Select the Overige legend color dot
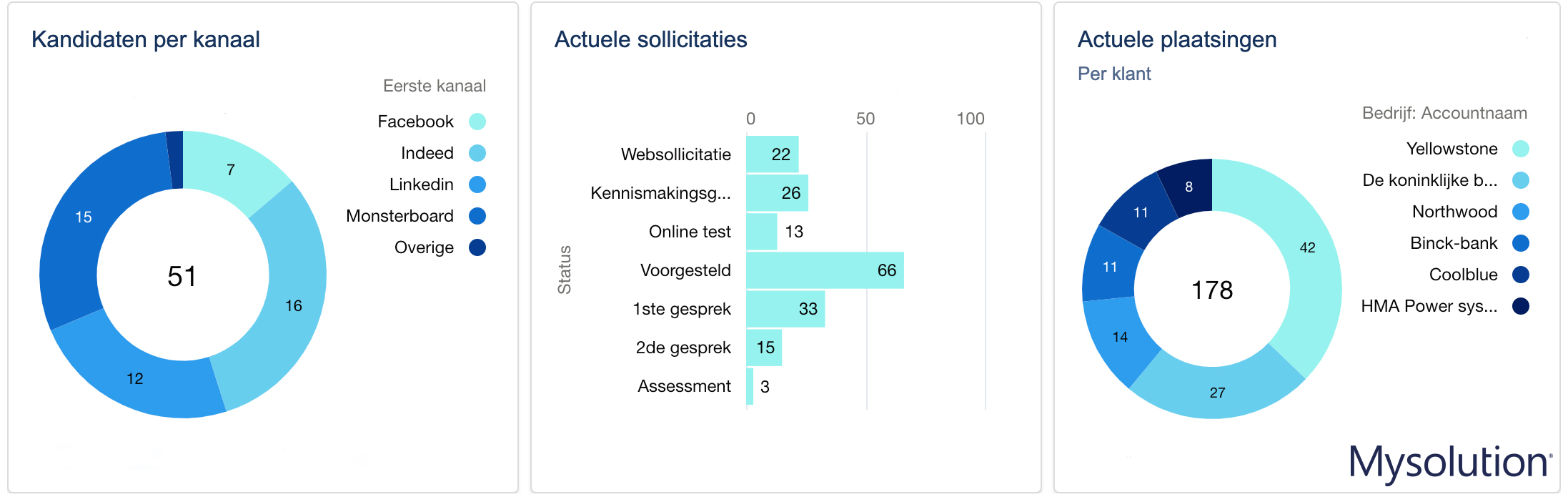This screenshot has height=502, width=1568. (x=477, y=247)
